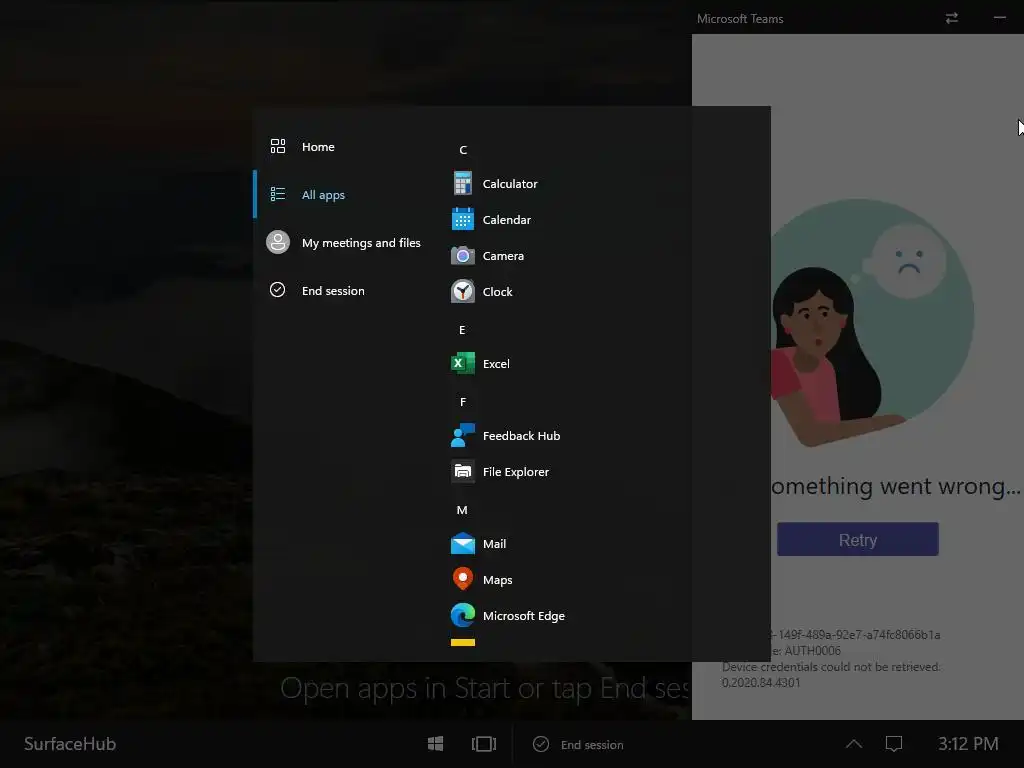Click the Microsoft Edge label
Viewport: 1024px width, 768px height.
[x=523, y=616]
